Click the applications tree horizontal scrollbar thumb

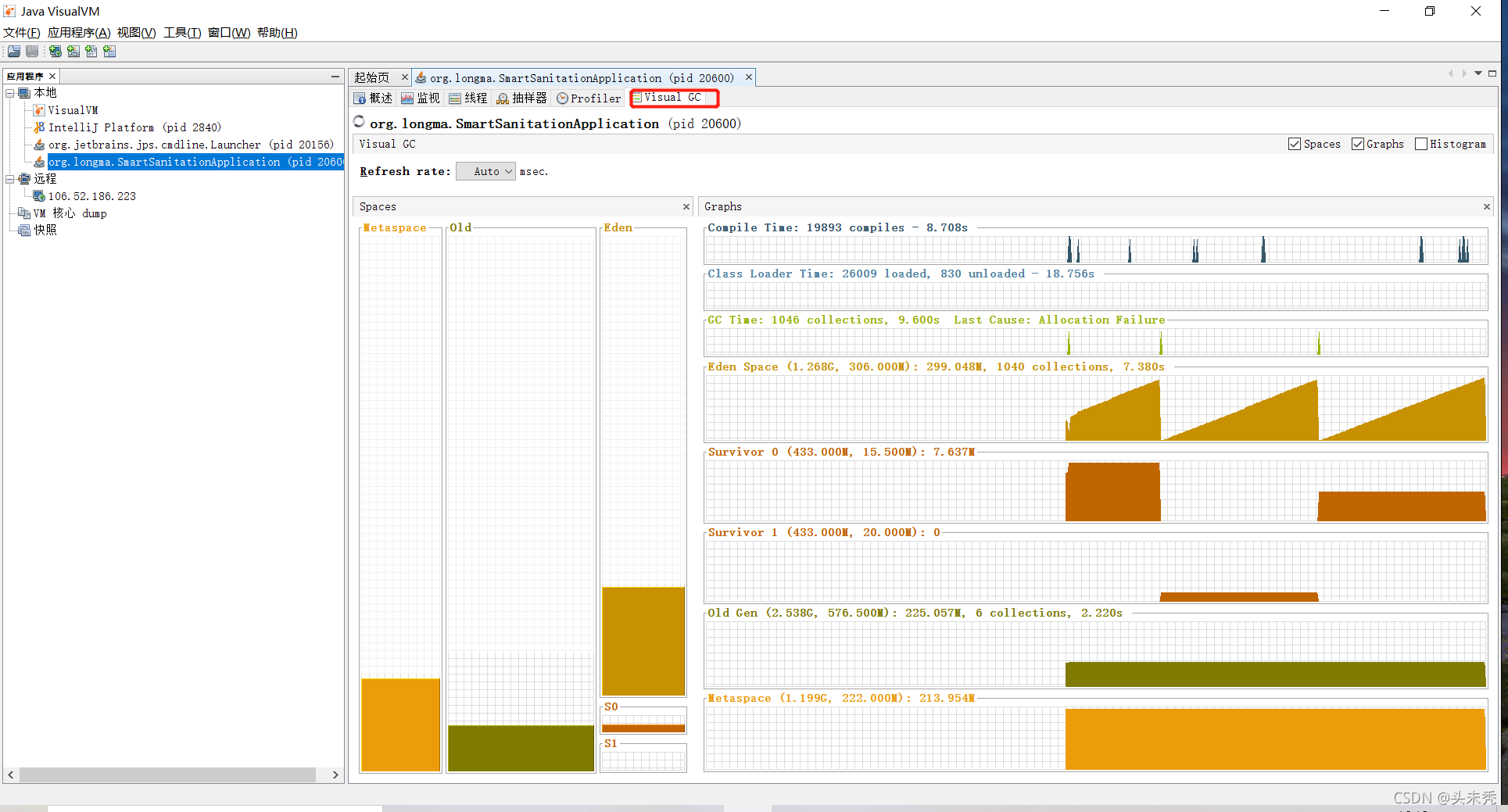167,774
